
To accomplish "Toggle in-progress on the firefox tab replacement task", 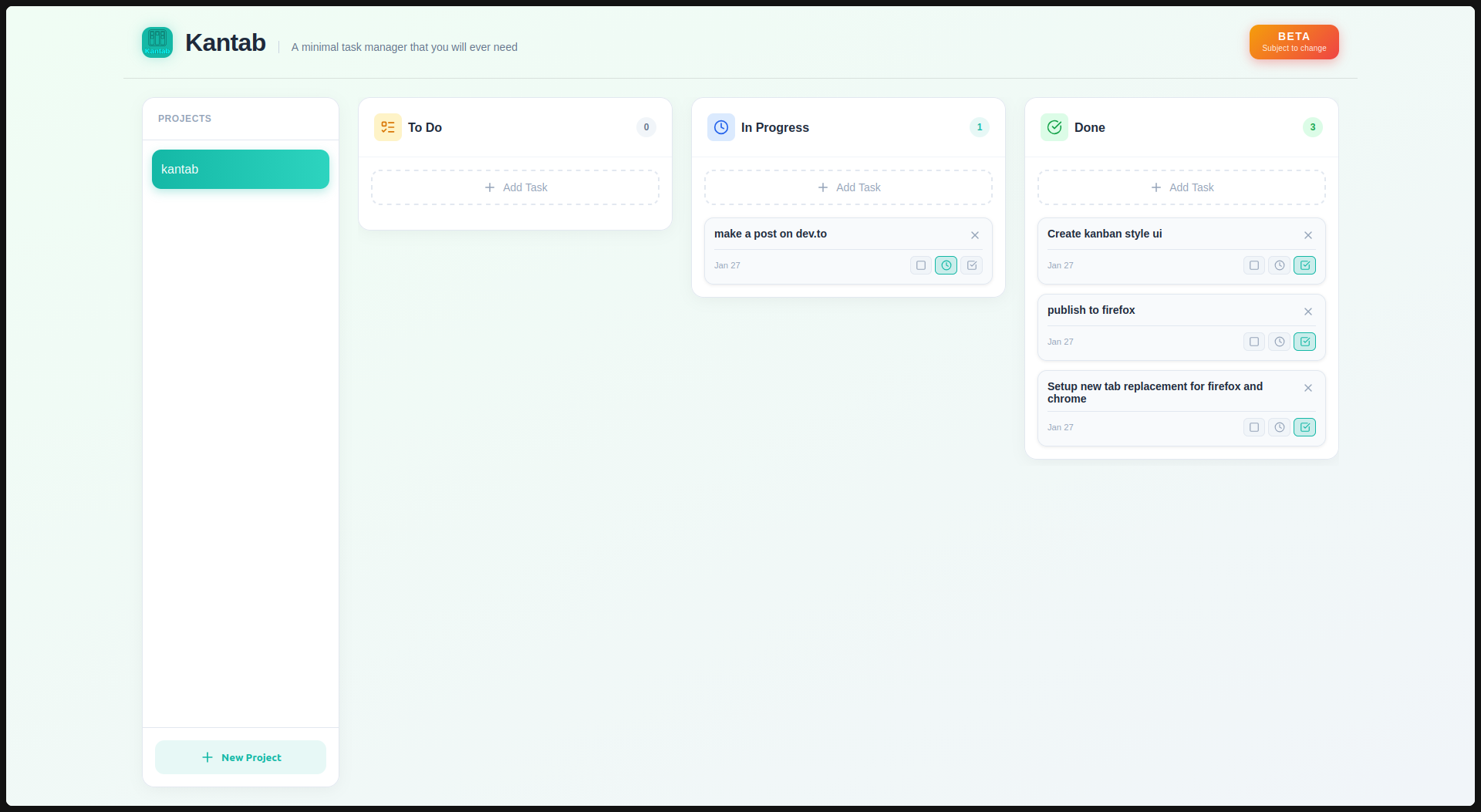I will click(x=1280, y=427).
